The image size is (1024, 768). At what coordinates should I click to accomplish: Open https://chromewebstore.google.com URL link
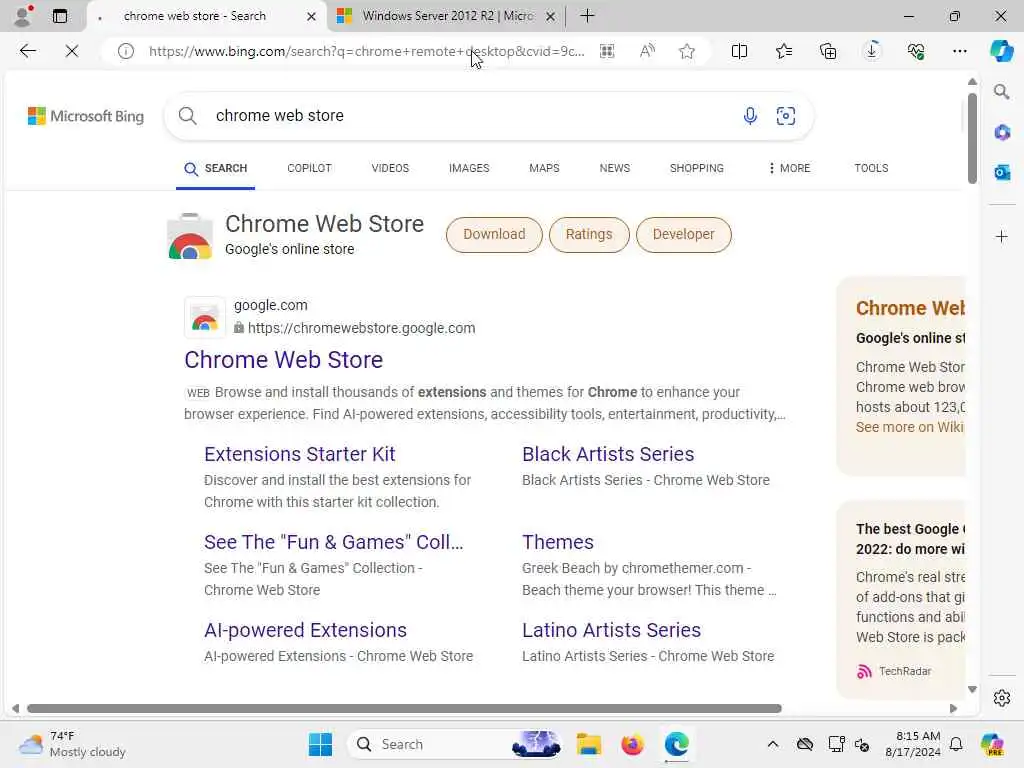pyautogui.click(x=361, y=328)
